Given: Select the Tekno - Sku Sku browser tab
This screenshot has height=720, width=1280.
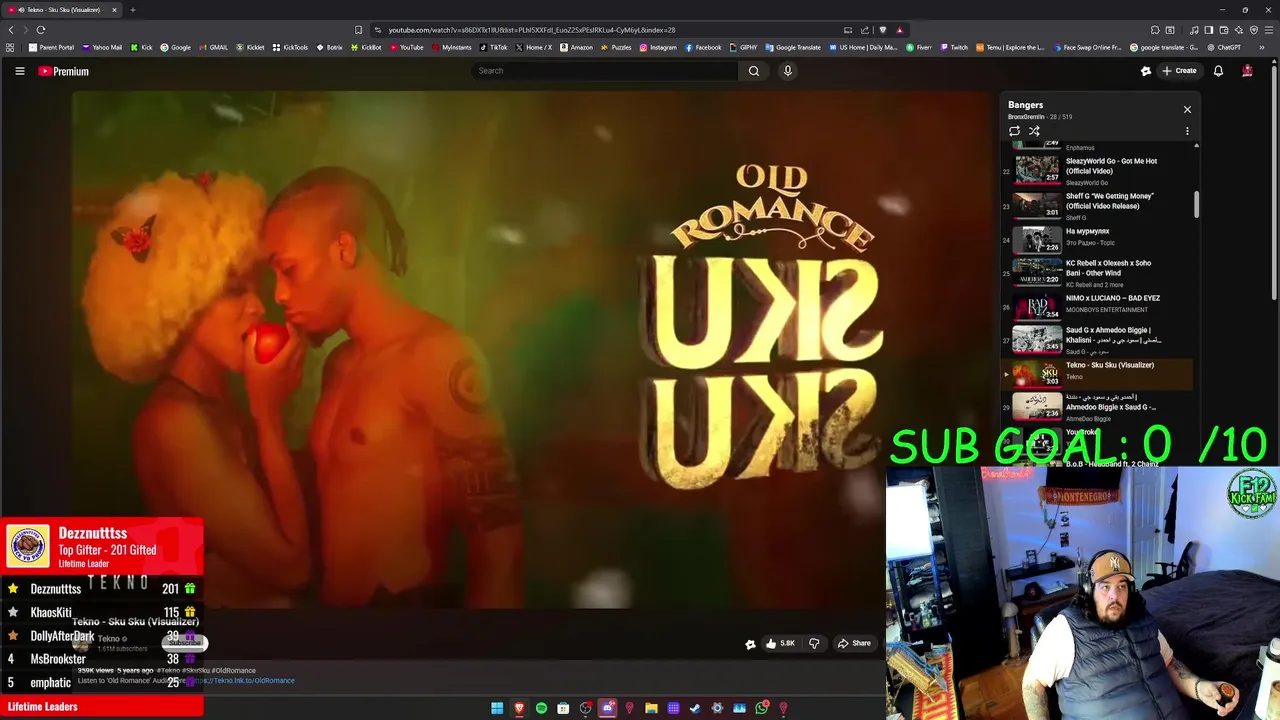Looking at the screenshot, I should coord(62,10).
